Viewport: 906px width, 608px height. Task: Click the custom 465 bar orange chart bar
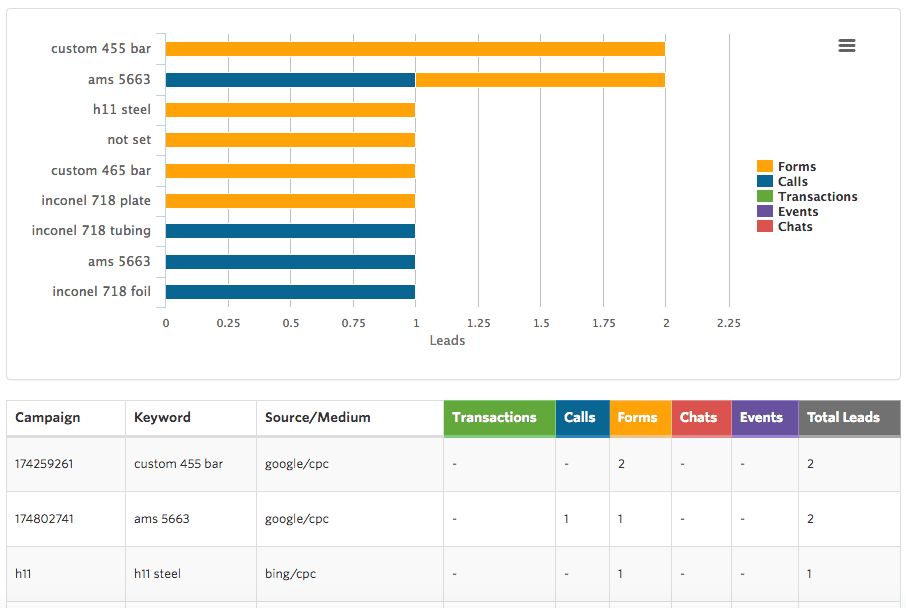(x=290, y=171)
